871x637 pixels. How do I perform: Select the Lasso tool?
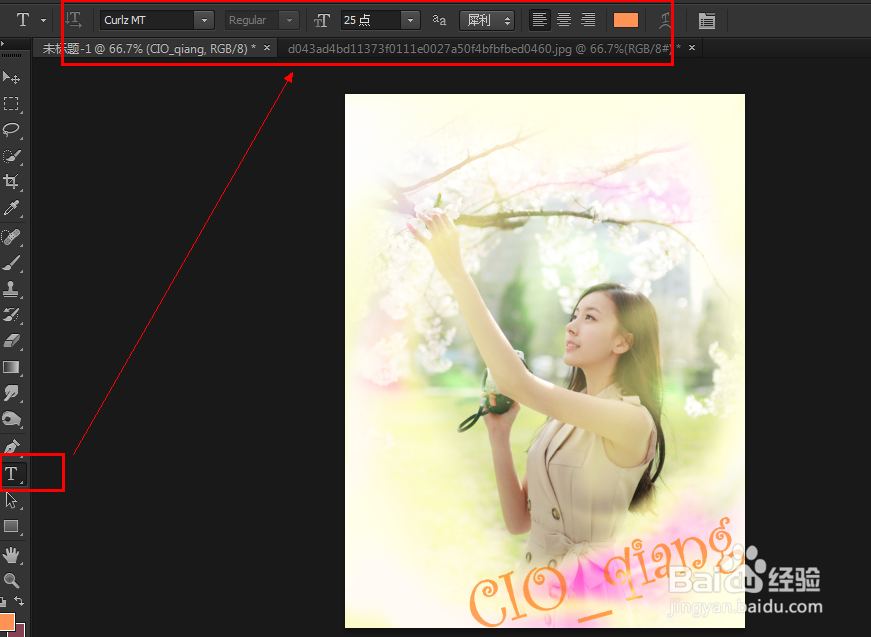(11, 130)
